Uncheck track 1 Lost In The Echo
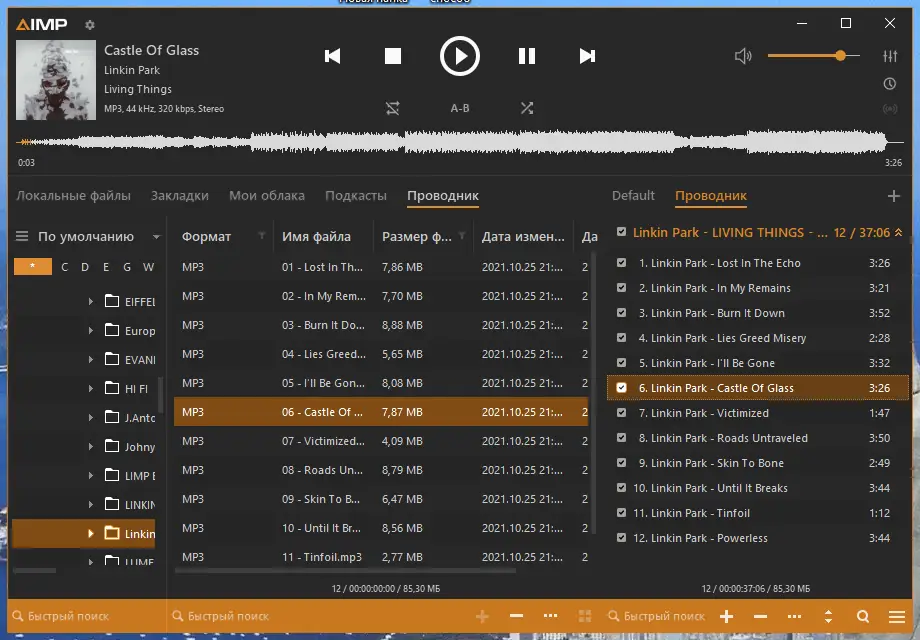Viewport: 920px width, 640px height. point(621,263)
